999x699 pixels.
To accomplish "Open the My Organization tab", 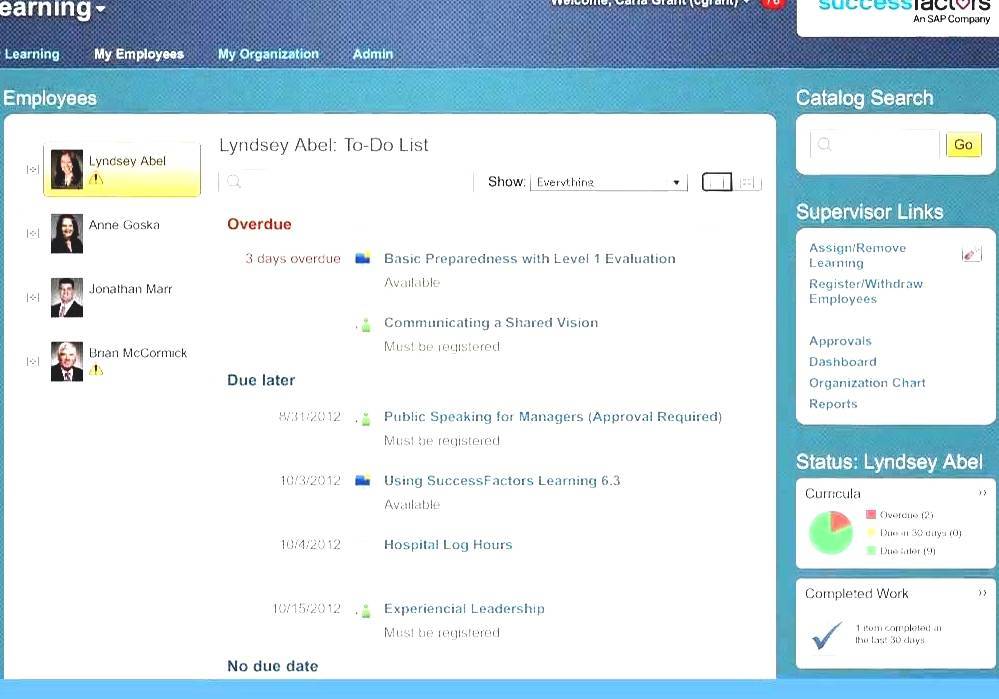I will coord(268,54).
